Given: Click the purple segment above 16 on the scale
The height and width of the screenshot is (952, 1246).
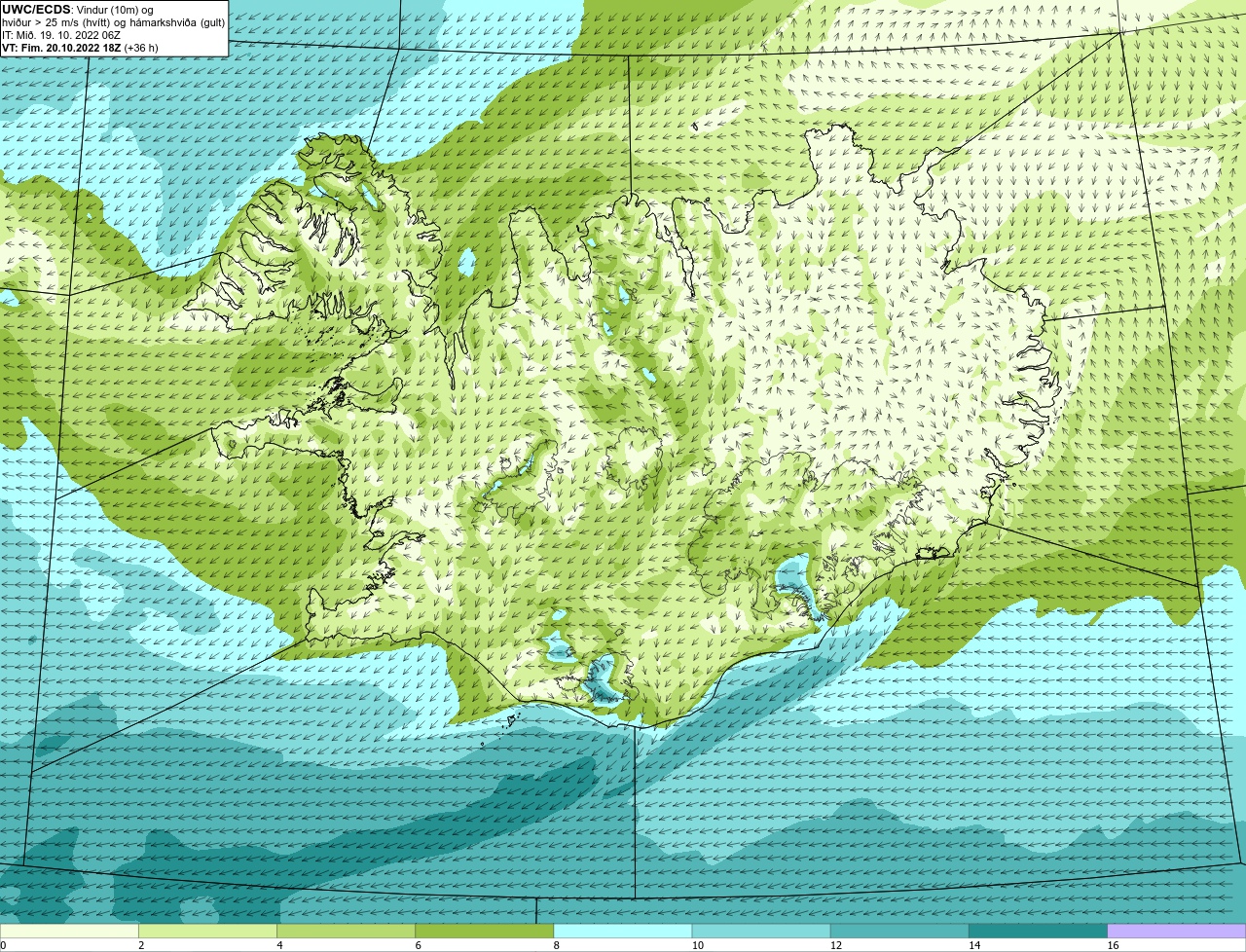Looking at the screenshot, I should 1177,931.
